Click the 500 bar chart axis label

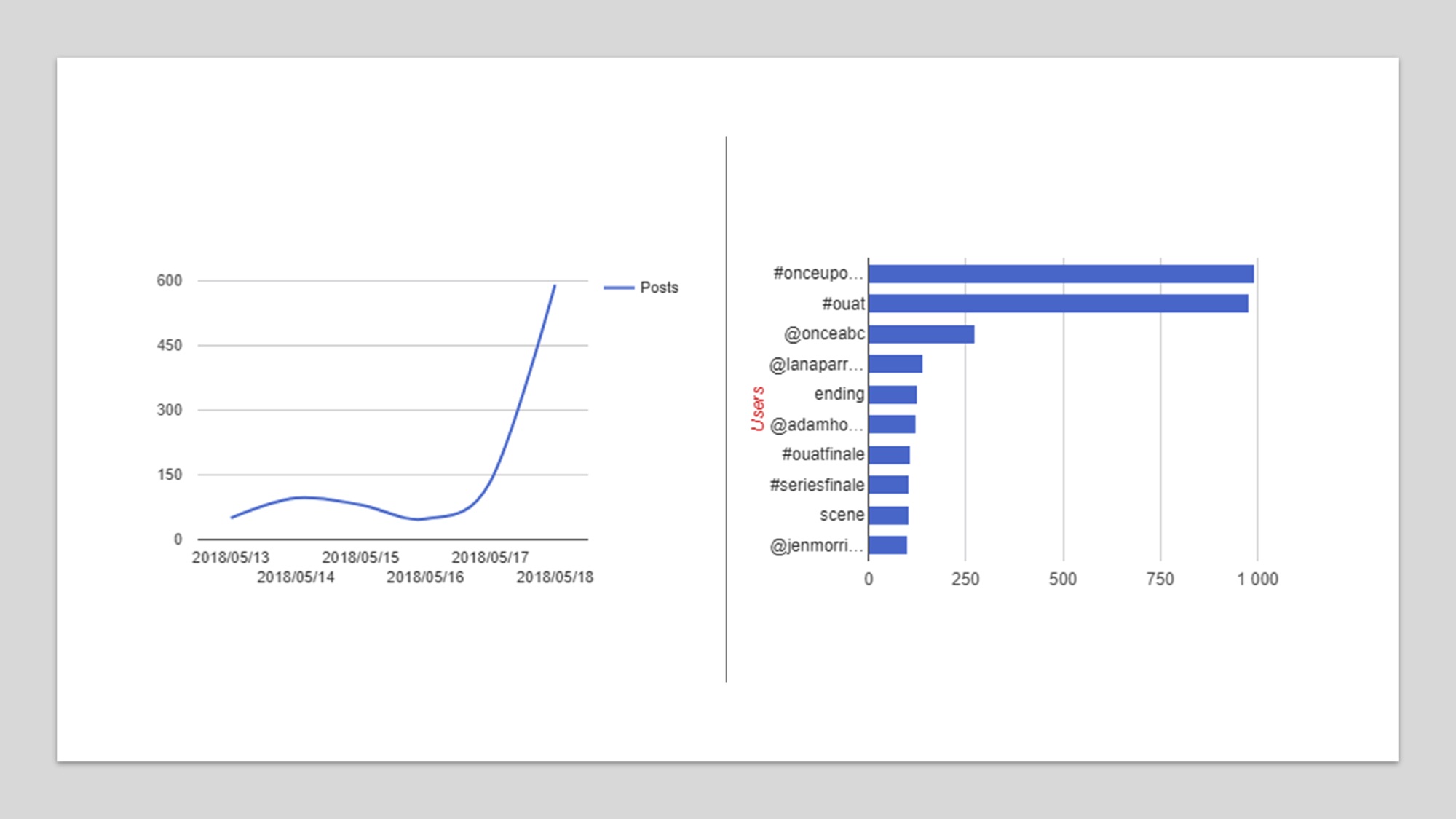point(1062,579)
